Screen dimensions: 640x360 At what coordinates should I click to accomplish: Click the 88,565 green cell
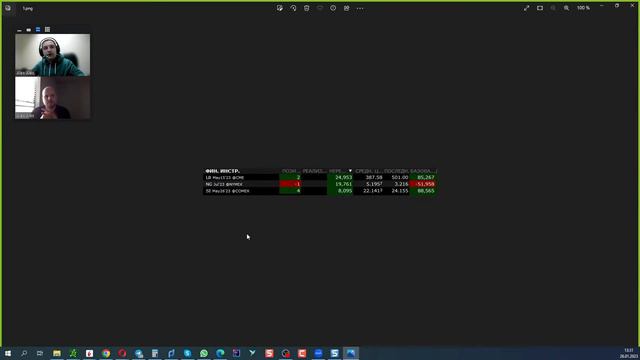pyautogui.click(x=423, y=191)
